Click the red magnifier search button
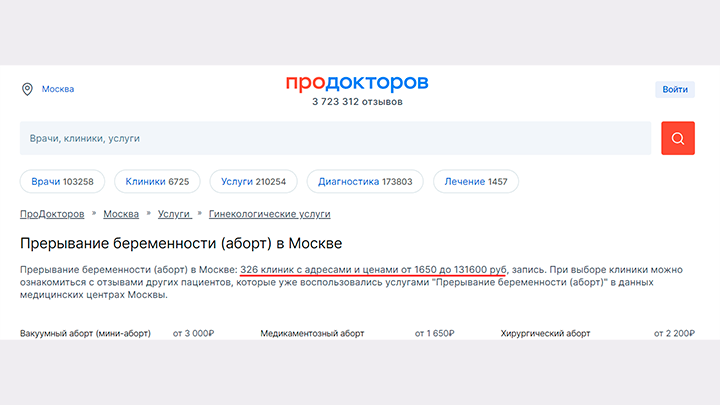 click(x=677, y=138)
